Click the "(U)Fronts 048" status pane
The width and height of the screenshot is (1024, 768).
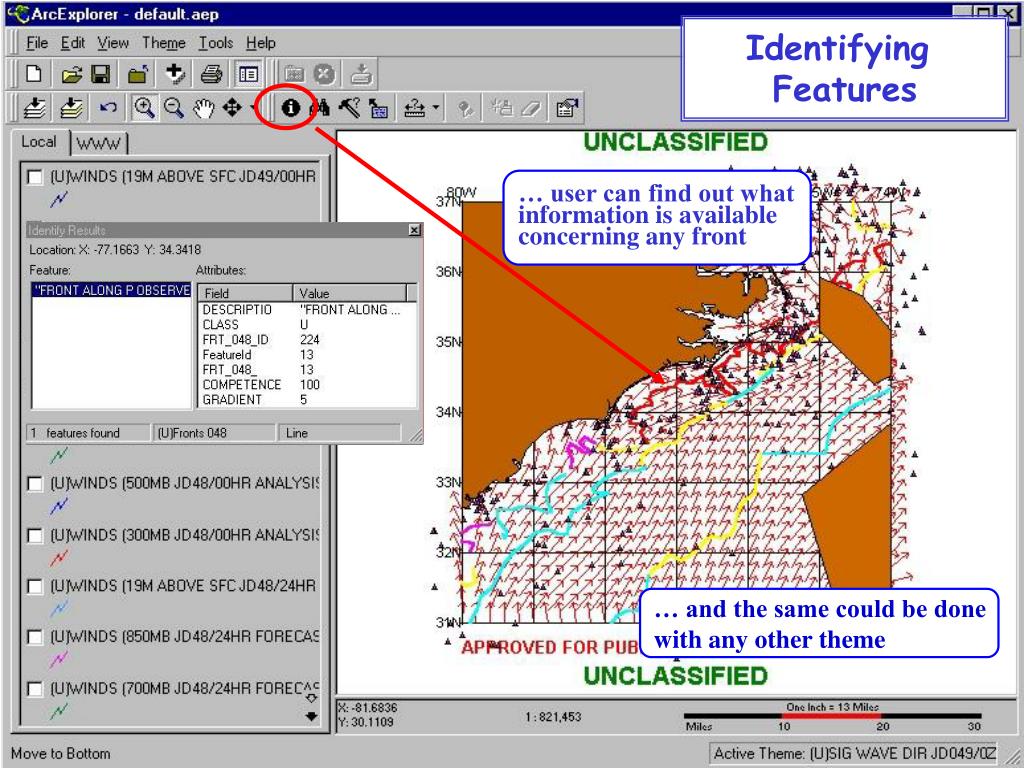[x=214, y=433]
